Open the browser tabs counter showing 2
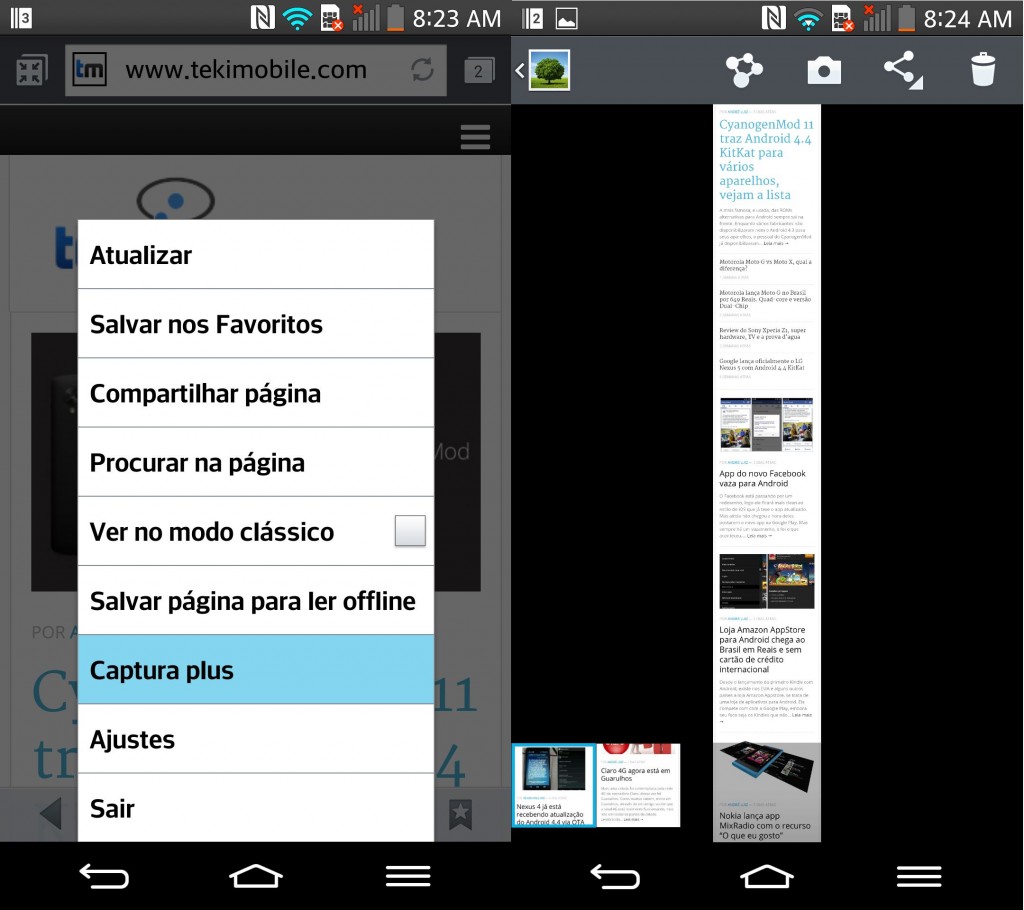The width and height of the screenshot is (1024, 910). pos(479,71)
